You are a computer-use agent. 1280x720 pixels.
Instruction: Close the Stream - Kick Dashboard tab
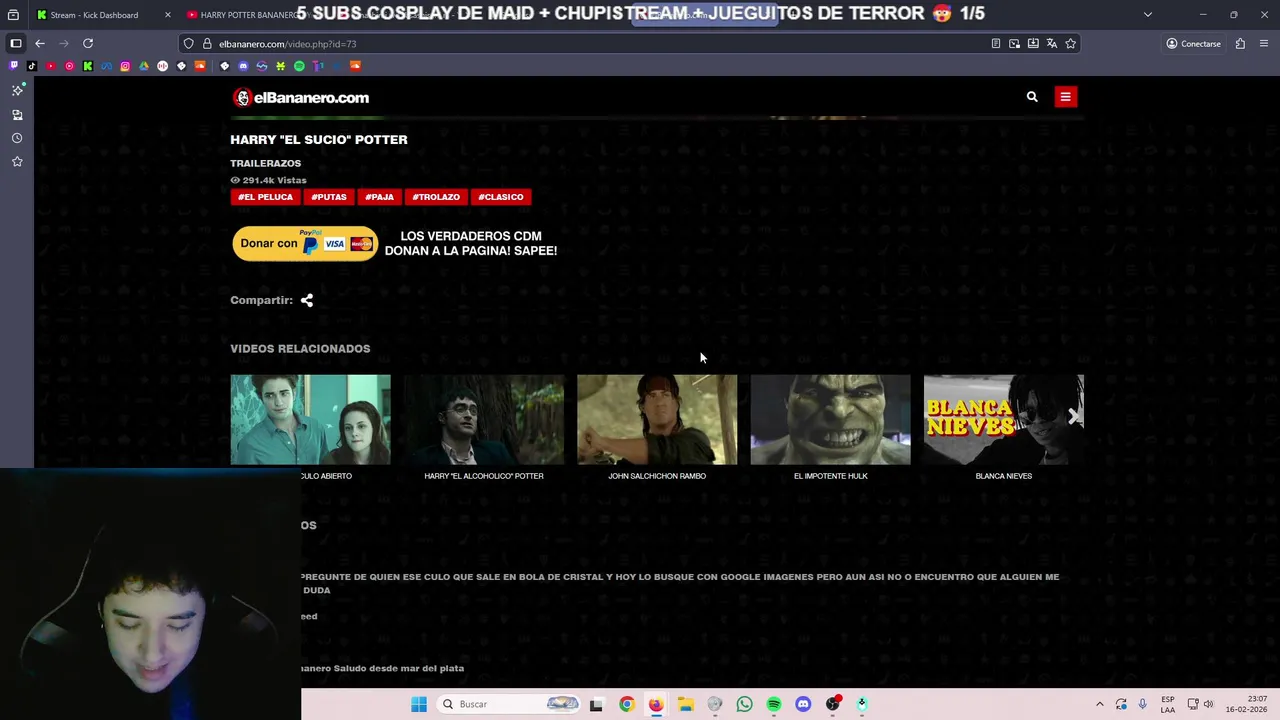click(x=167, y=15)
